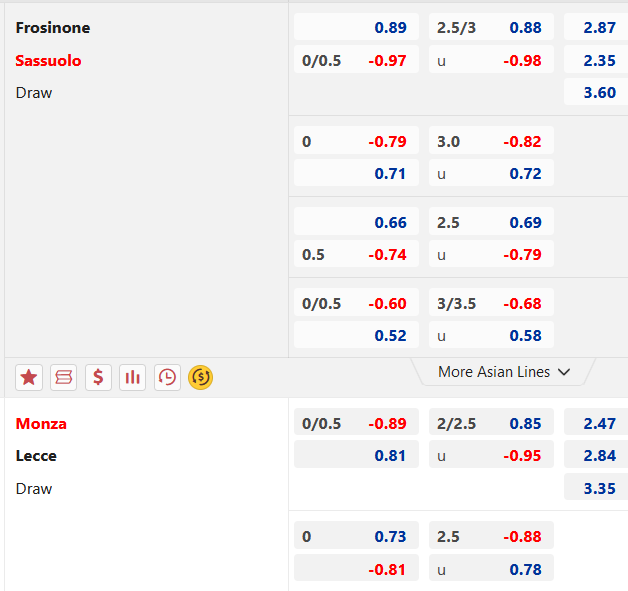Select handicap 0 odds -0.79
Screen dimensions: 628x591
click(356, 141)
